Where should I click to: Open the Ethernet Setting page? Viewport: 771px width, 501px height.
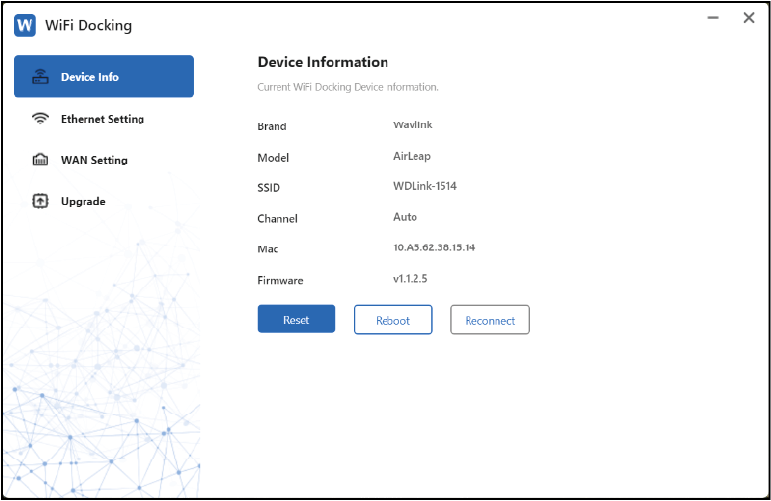tap(102, 119)
